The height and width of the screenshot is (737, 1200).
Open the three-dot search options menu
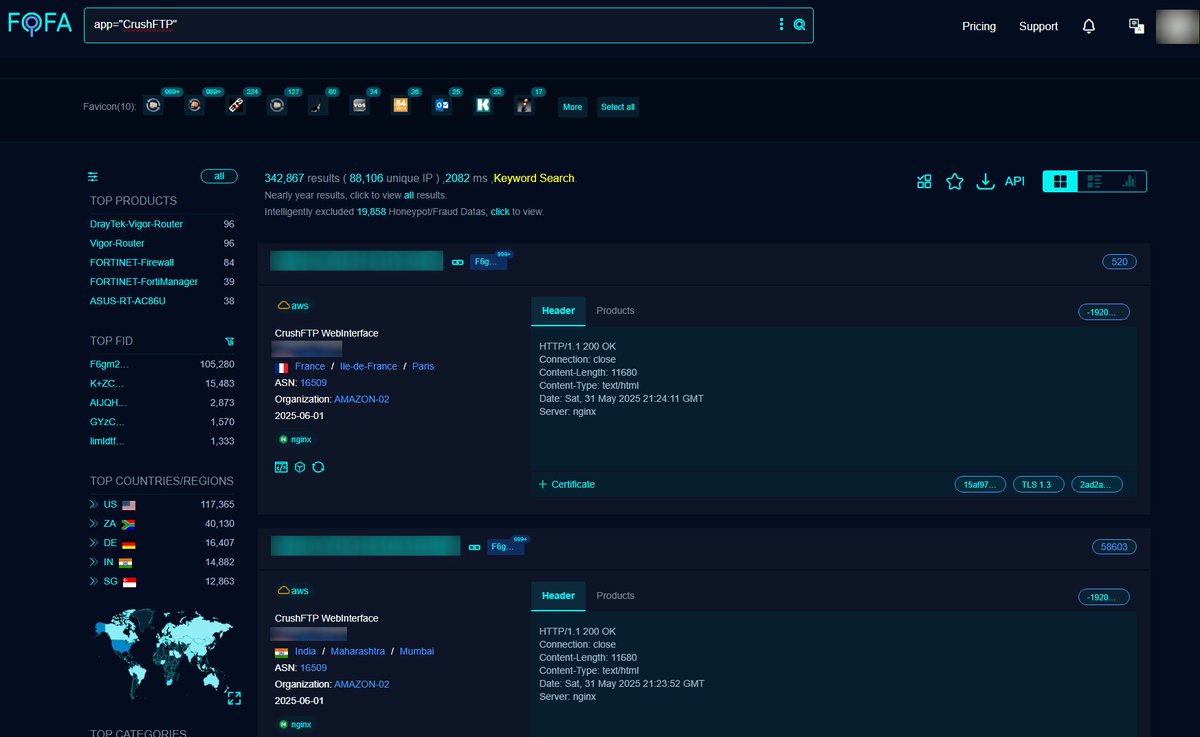pos(782,25)
